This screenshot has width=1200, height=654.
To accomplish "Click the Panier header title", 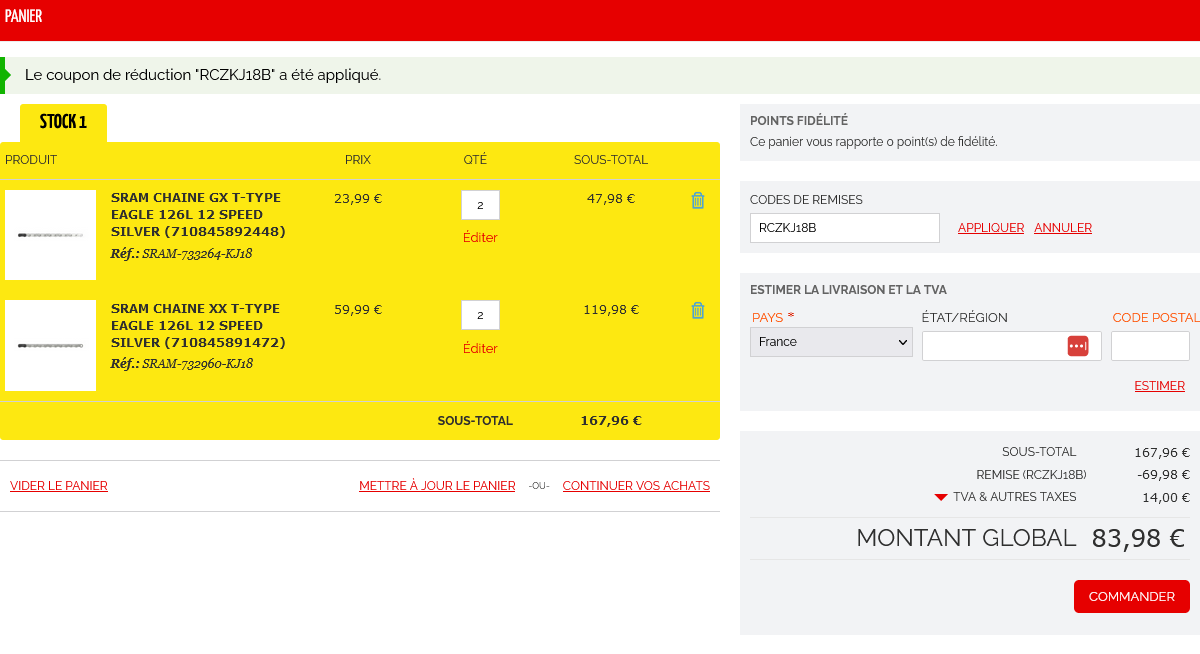I will pyautogui.click(x=24, y=16).
